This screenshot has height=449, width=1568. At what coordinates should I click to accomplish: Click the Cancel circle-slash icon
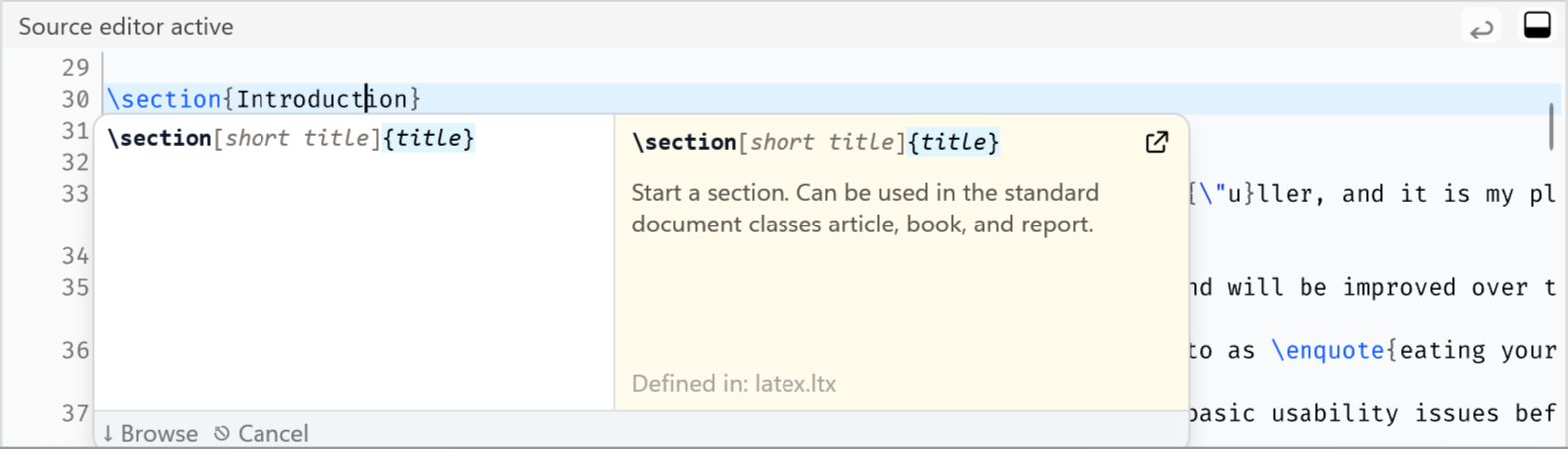tap(222, 433)
